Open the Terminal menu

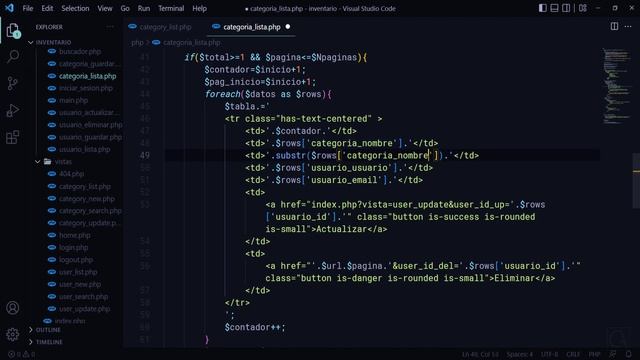(171, 8)
